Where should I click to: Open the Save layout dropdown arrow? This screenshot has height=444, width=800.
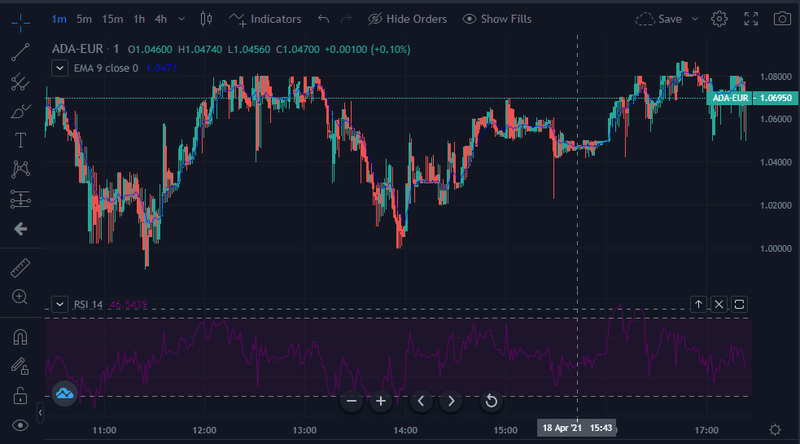pos(694,19)
